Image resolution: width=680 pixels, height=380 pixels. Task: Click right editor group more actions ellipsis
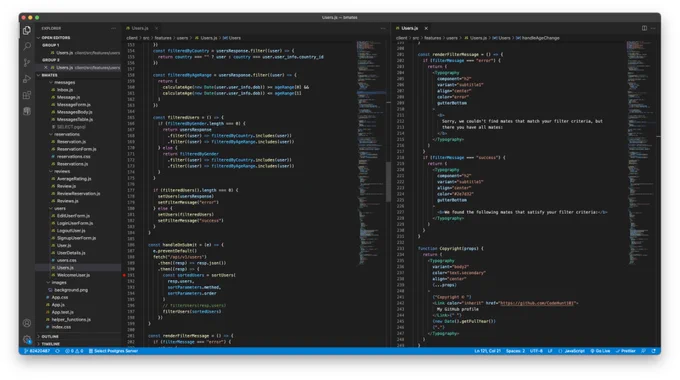pyautogui.click(x=653, y=28)
